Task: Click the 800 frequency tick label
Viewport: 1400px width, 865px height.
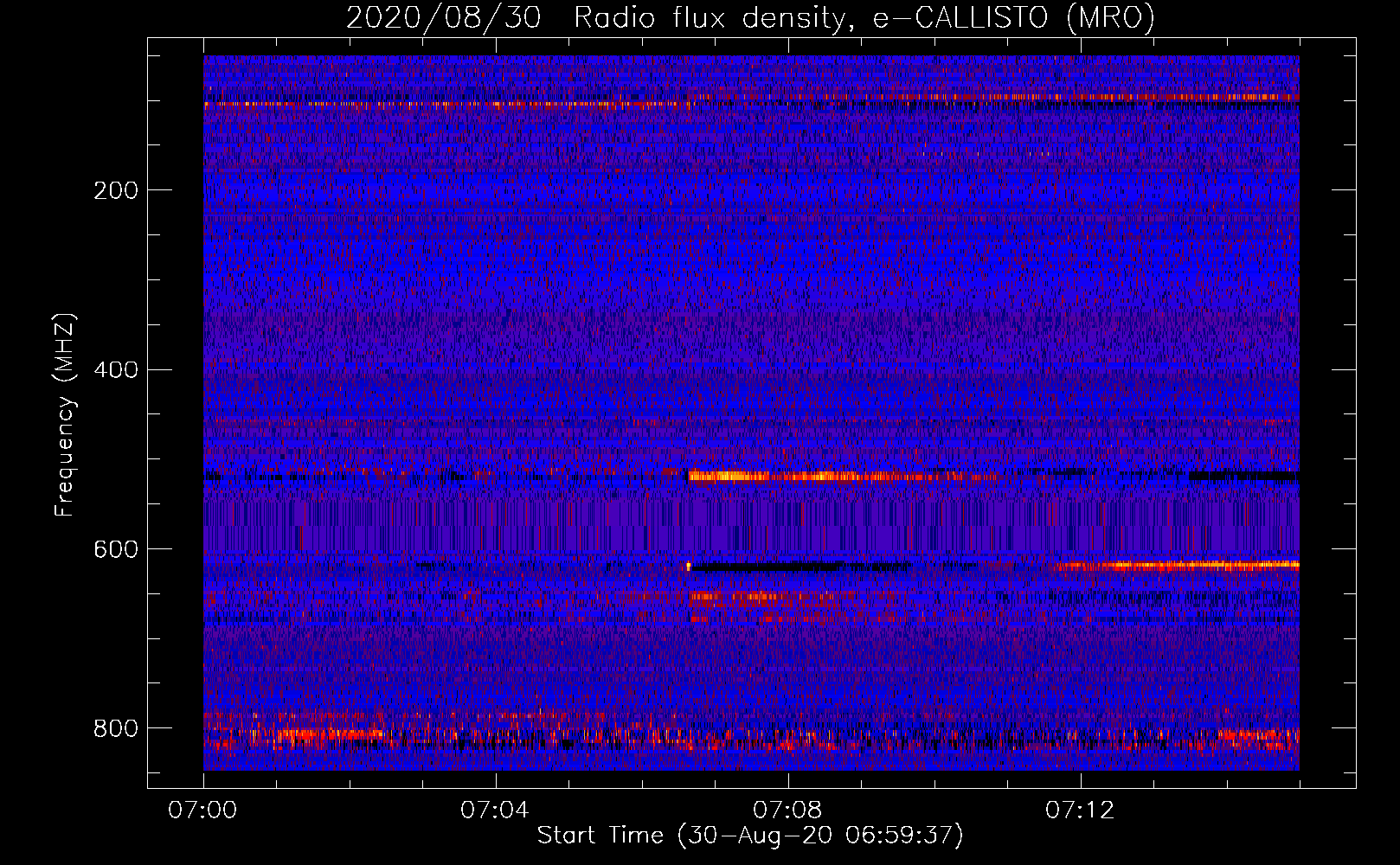Action: pyautogui.click(x=116, y=728)
